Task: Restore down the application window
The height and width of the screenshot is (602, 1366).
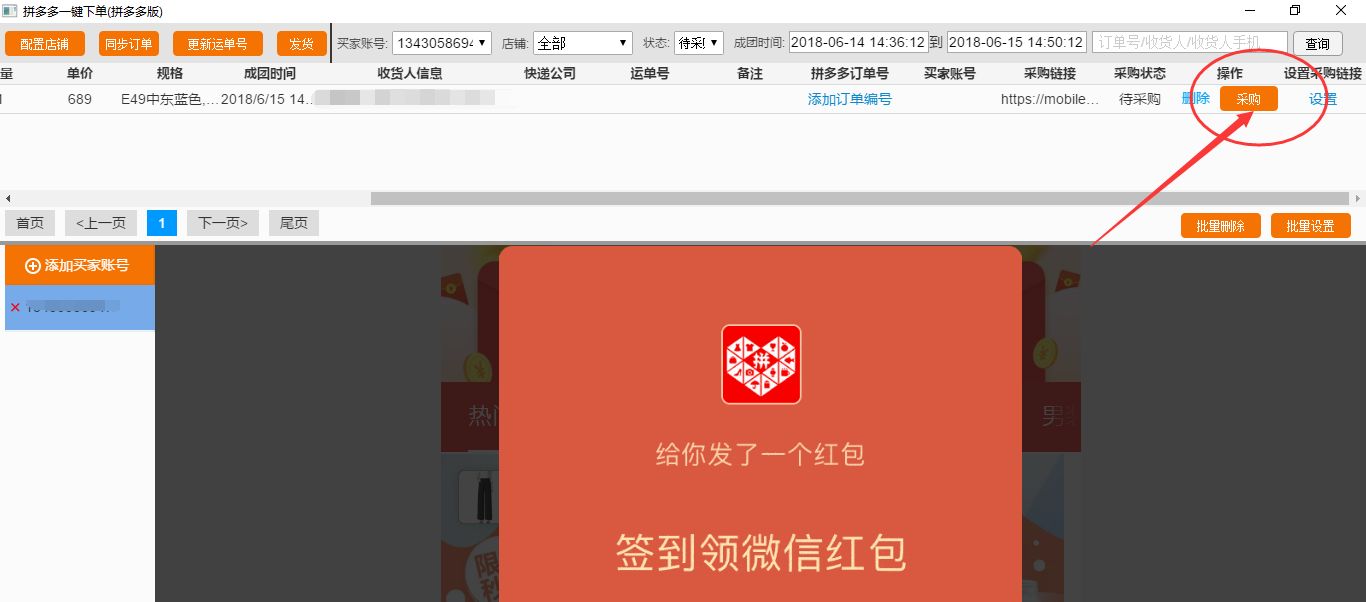Action: point(1295,11)
